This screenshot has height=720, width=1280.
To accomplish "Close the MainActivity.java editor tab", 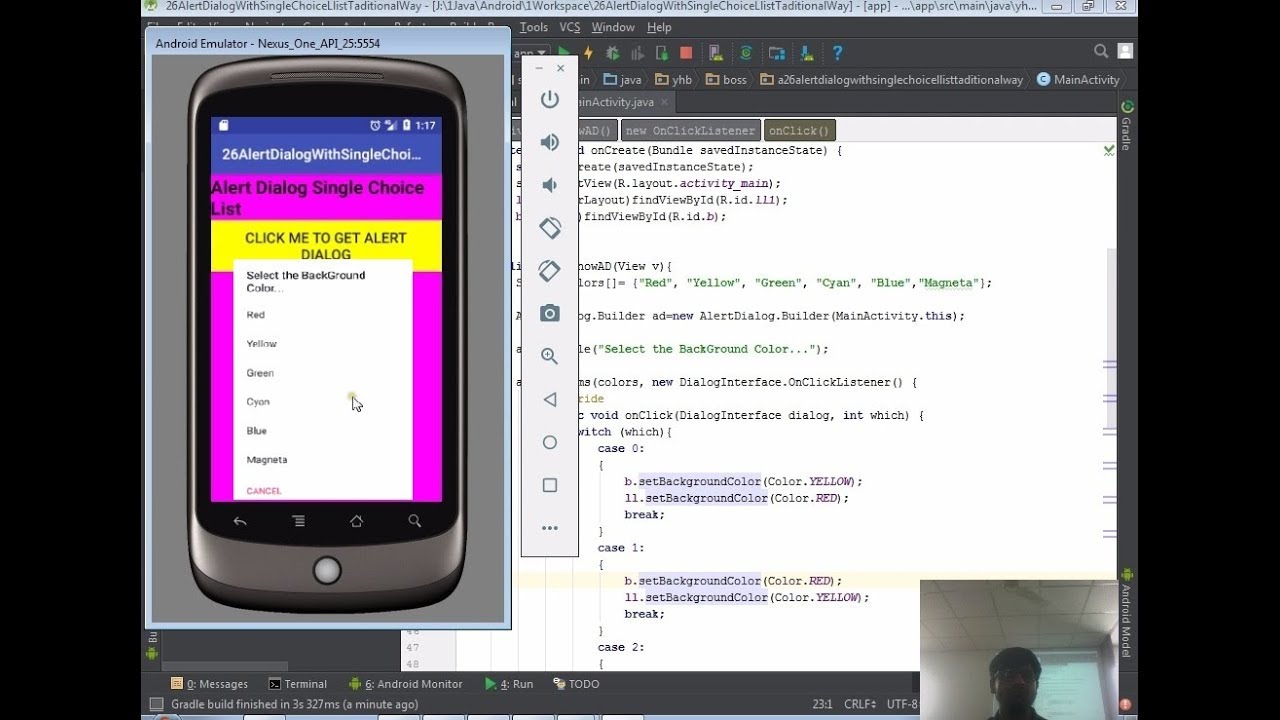I will pos(664,102).
